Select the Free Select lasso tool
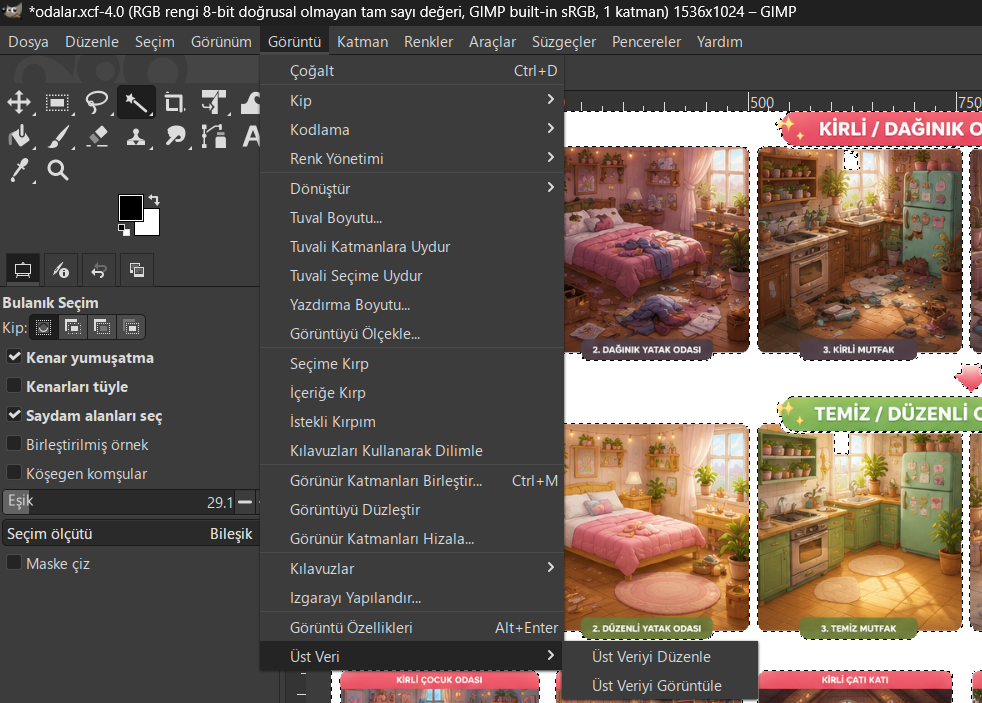Screen dimensions: 982x703 click(x=96, y=102)
